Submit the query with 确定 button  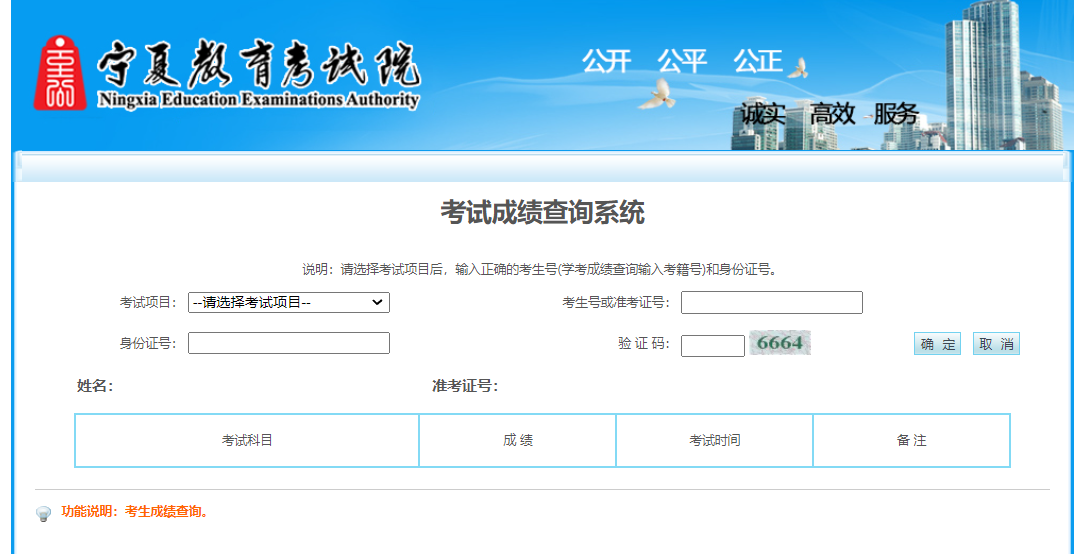tap(937, 344)
